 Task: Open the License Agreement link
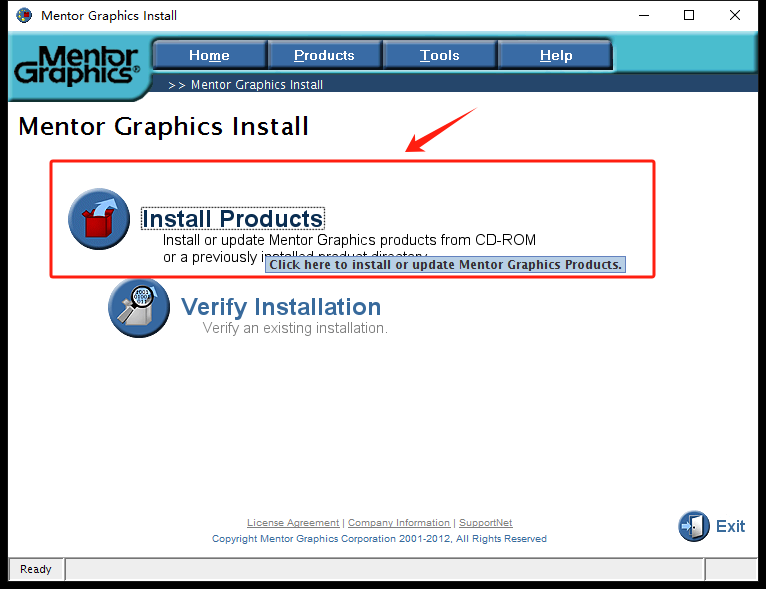(x=293, y=523)
